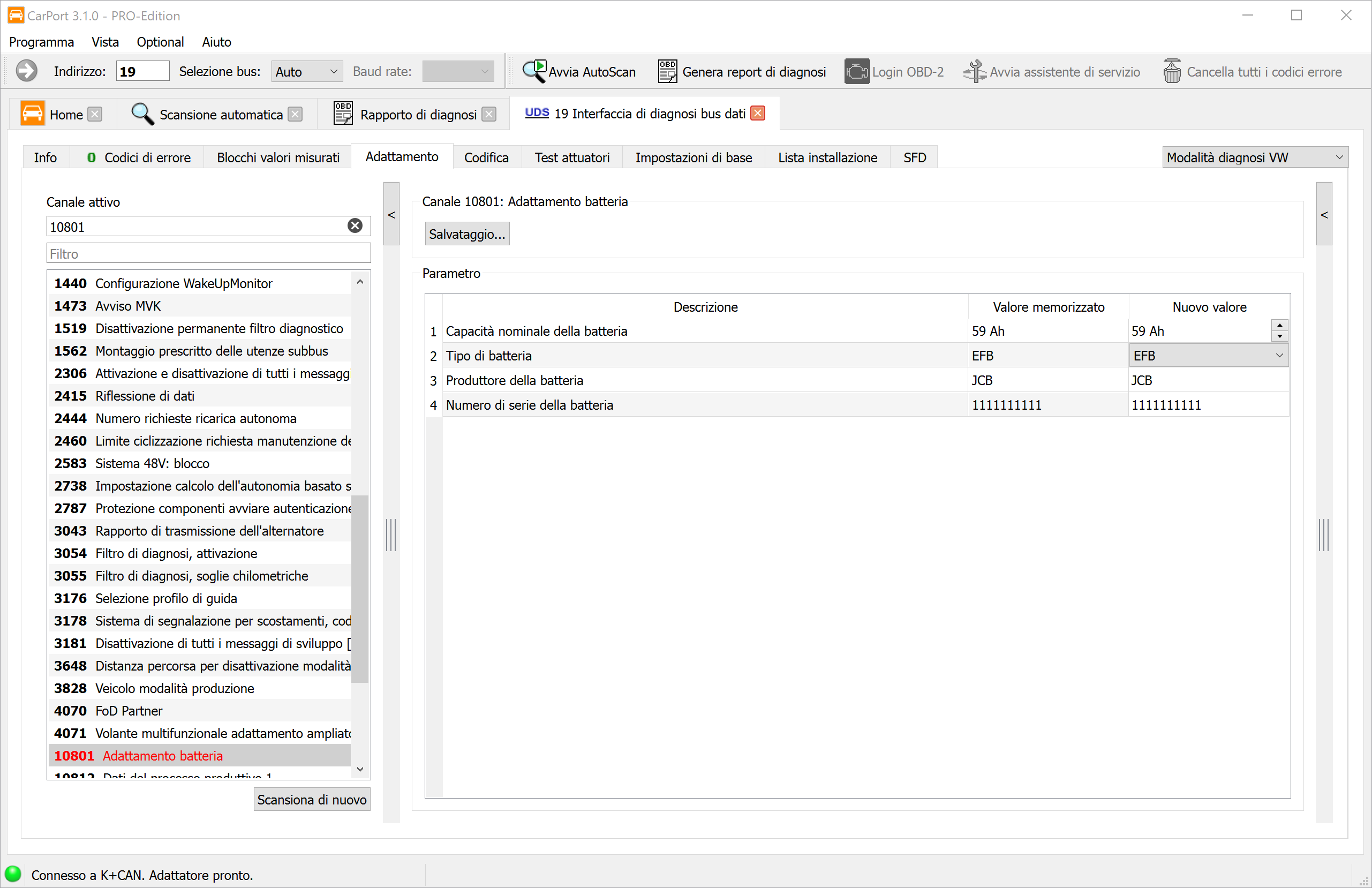Image resolution: width=1372 pixels, height=888 pixels.
Task: Click the green go arrow icon
Action: 26,71
